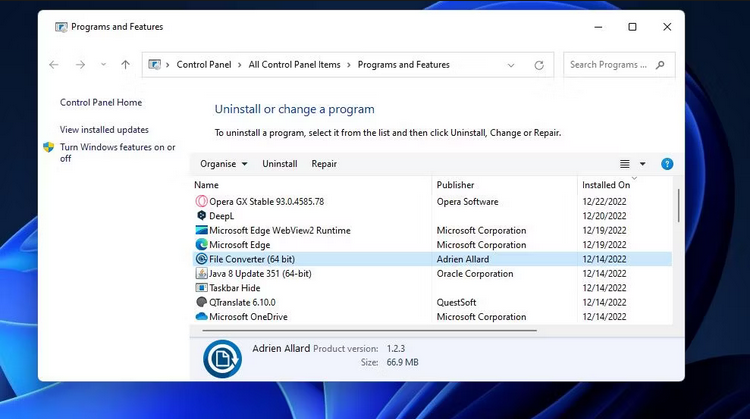Go forward with the right arrow
This screenshot has width=750, height=419.
tap(80, 65)
